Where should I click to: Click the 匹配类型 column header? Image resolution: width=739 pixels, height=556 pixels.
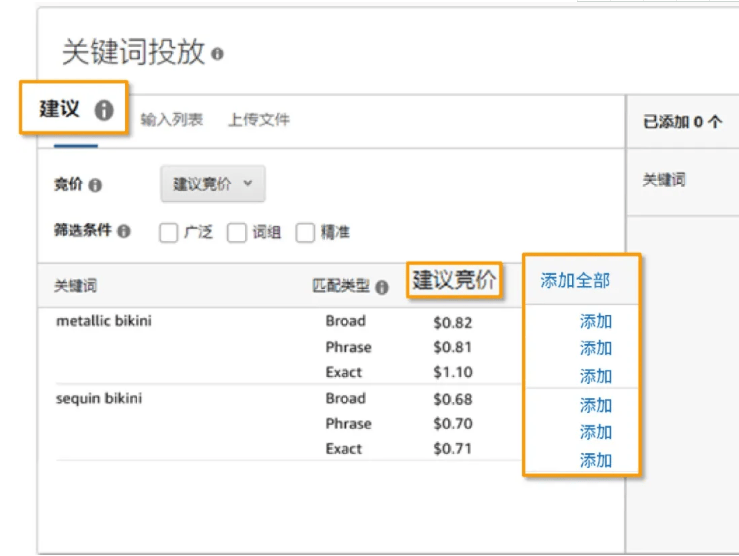(341, 286)
